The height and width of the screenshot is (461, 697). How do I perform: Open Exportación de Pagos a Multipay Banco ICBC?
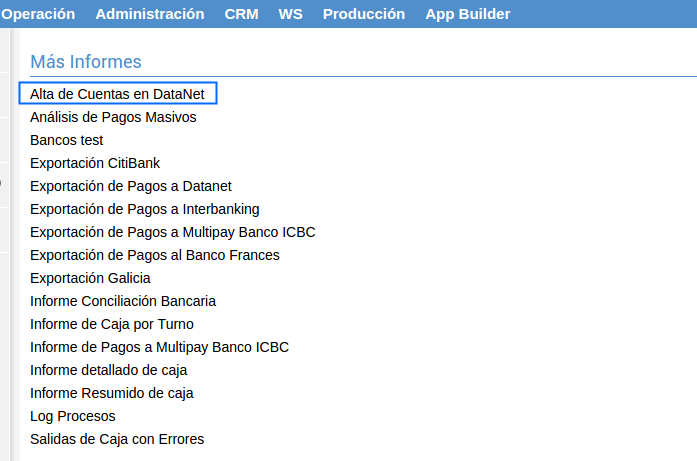click(x=173, y=232)
